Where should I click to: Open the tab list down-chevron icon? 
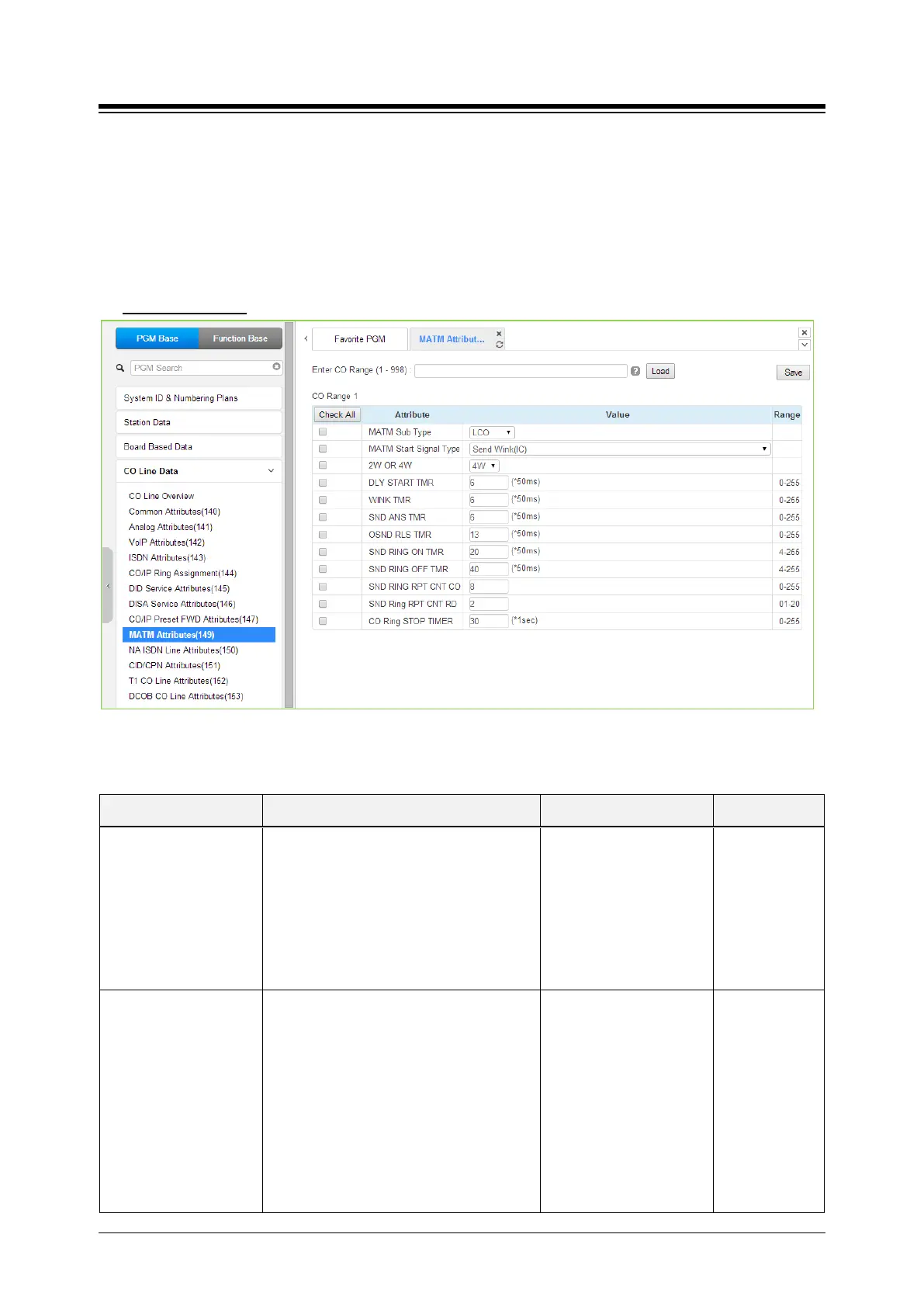pos(805,345)
